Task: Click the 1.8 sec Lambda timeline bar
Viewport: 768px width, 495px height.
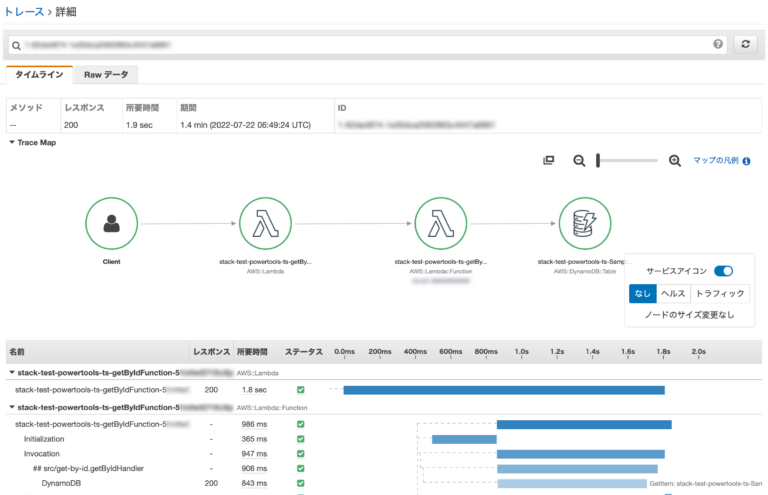Action: (x=504, y=390)
